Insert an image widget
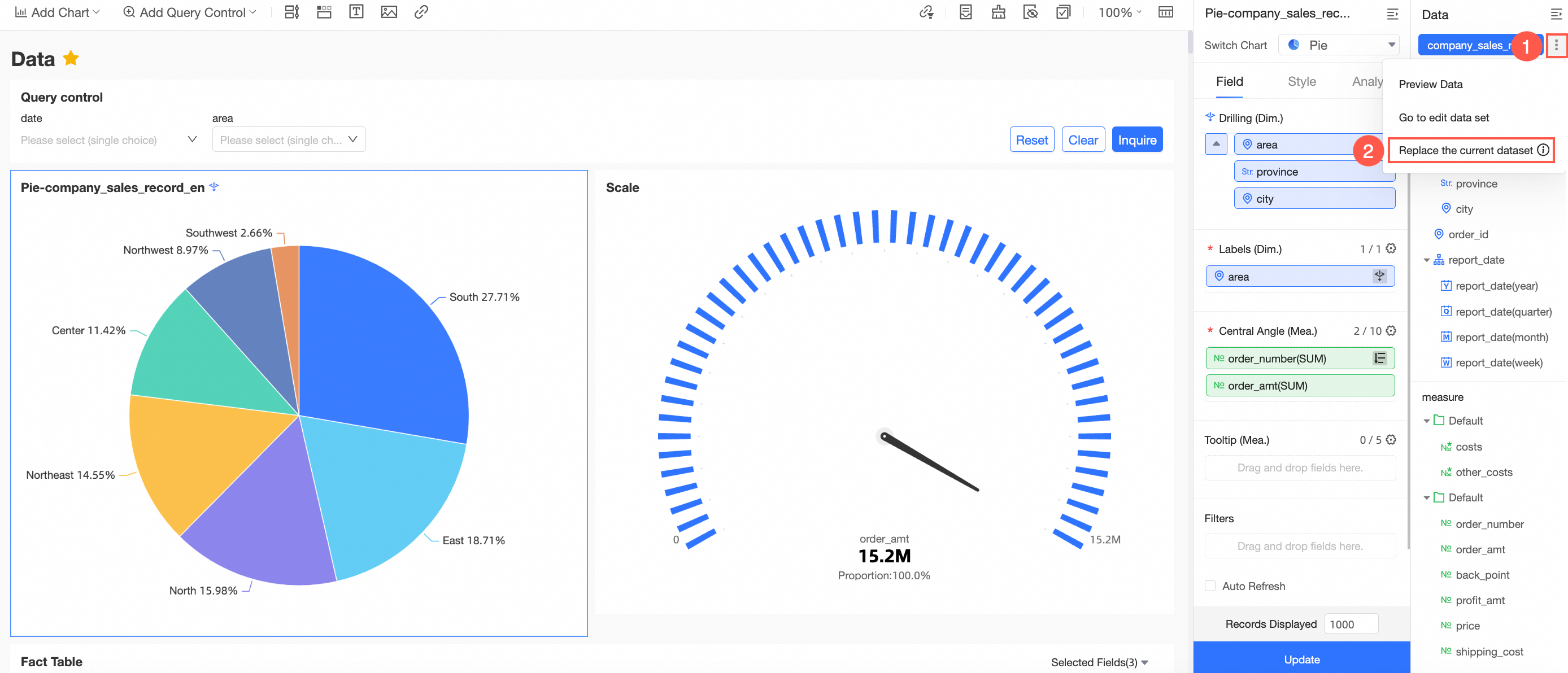The width and height of the screenshot is (1568, 673). coord(389,12)
